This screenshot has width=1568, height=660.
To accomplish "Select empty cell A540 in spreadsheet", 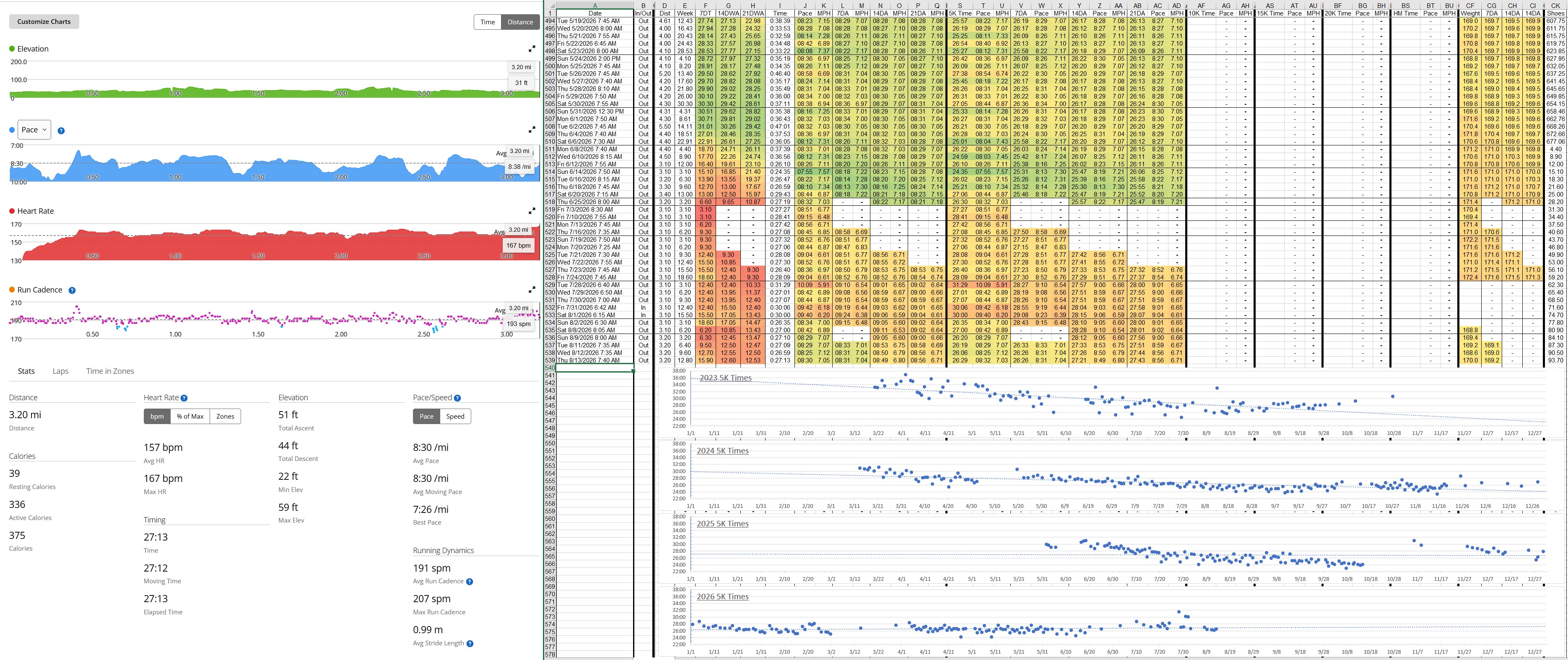I will point(594,368).
